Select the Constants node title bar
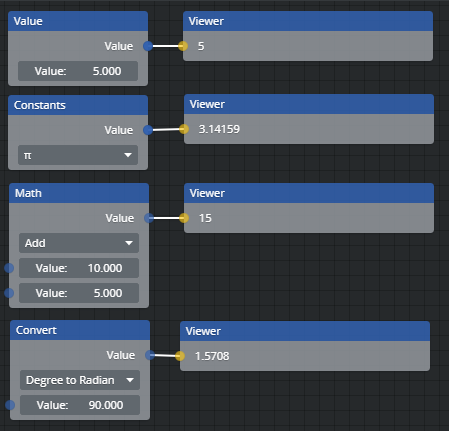The image size is (449, 431). [x=78, y=105]
